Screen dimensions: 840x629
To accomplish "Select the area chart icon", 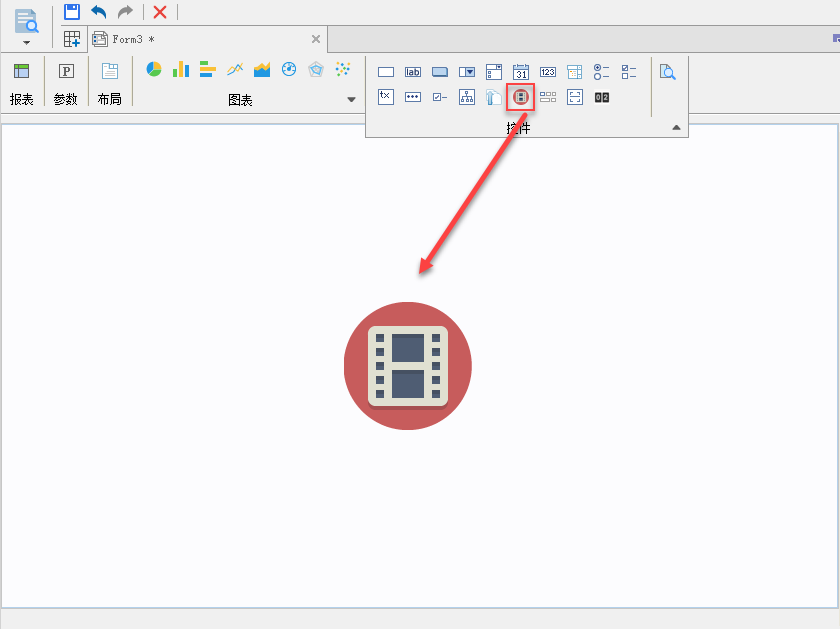I will pos(262,69).
